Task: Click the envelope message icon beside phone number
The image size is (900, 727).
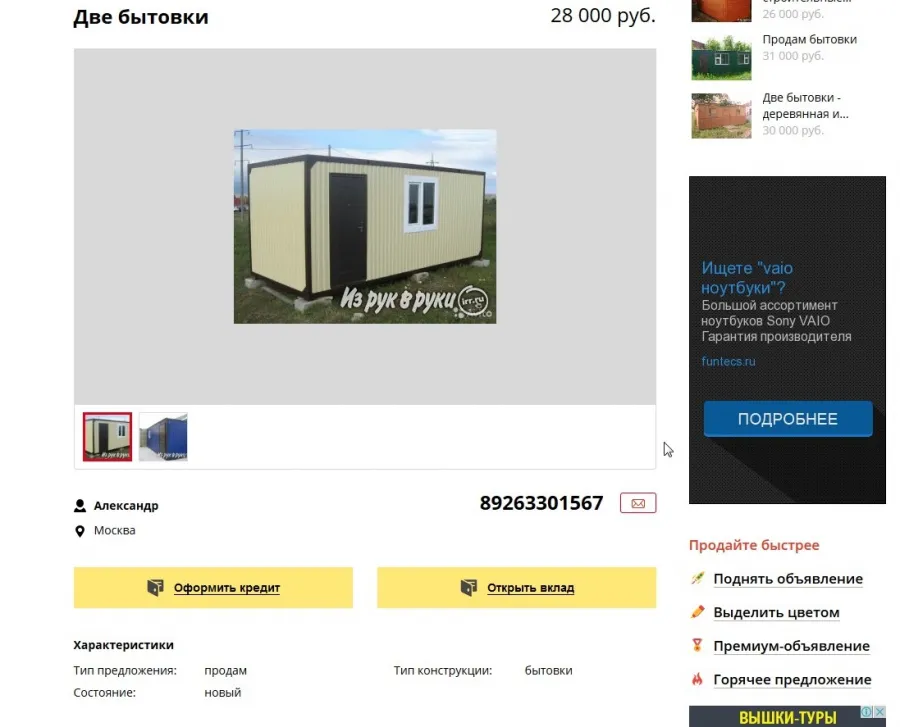Action: coord(638,503)
